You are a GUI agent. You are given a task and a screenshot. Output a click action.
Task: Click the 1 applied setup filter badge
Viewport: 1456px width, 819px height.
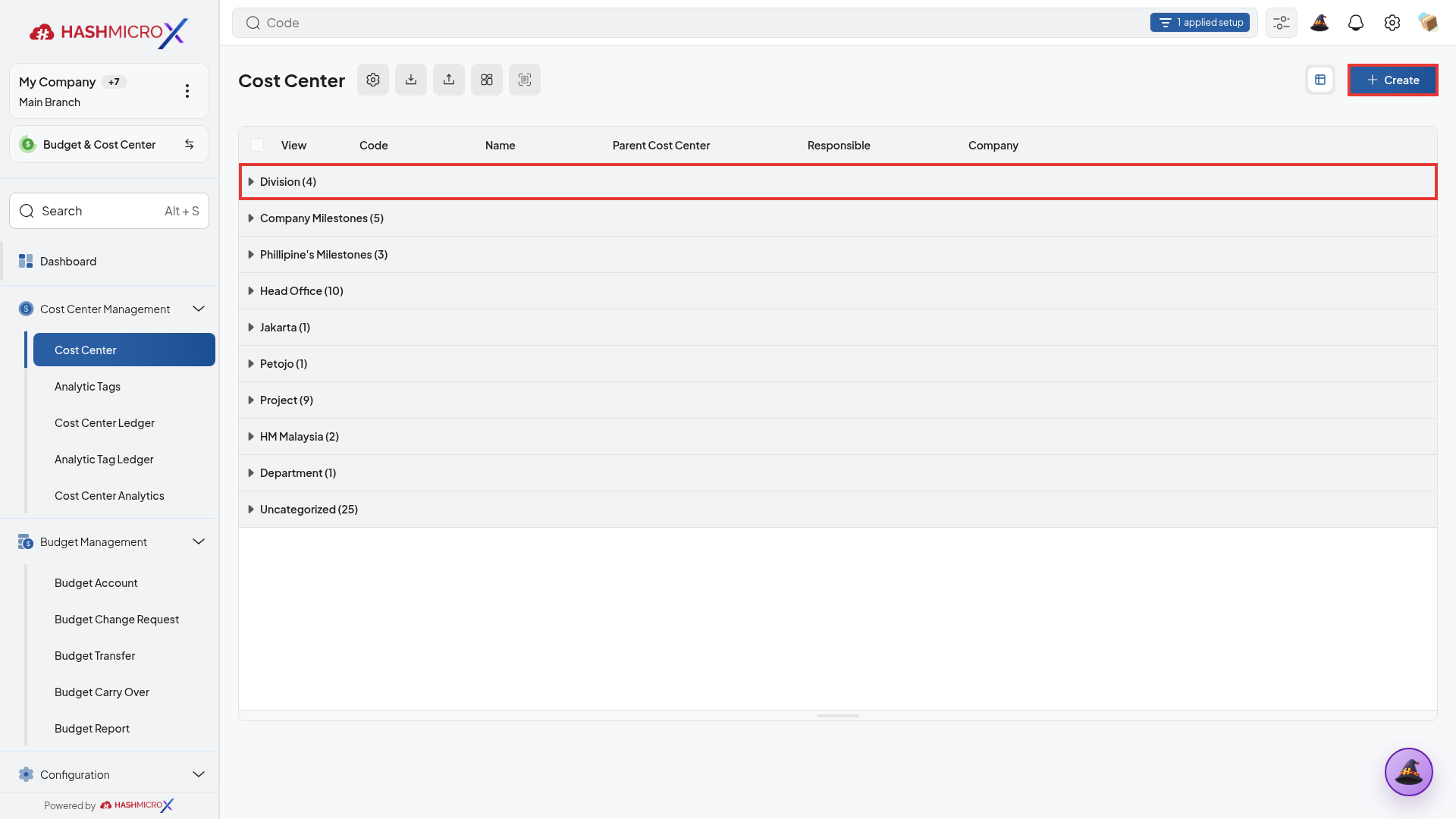(1200, 23)
